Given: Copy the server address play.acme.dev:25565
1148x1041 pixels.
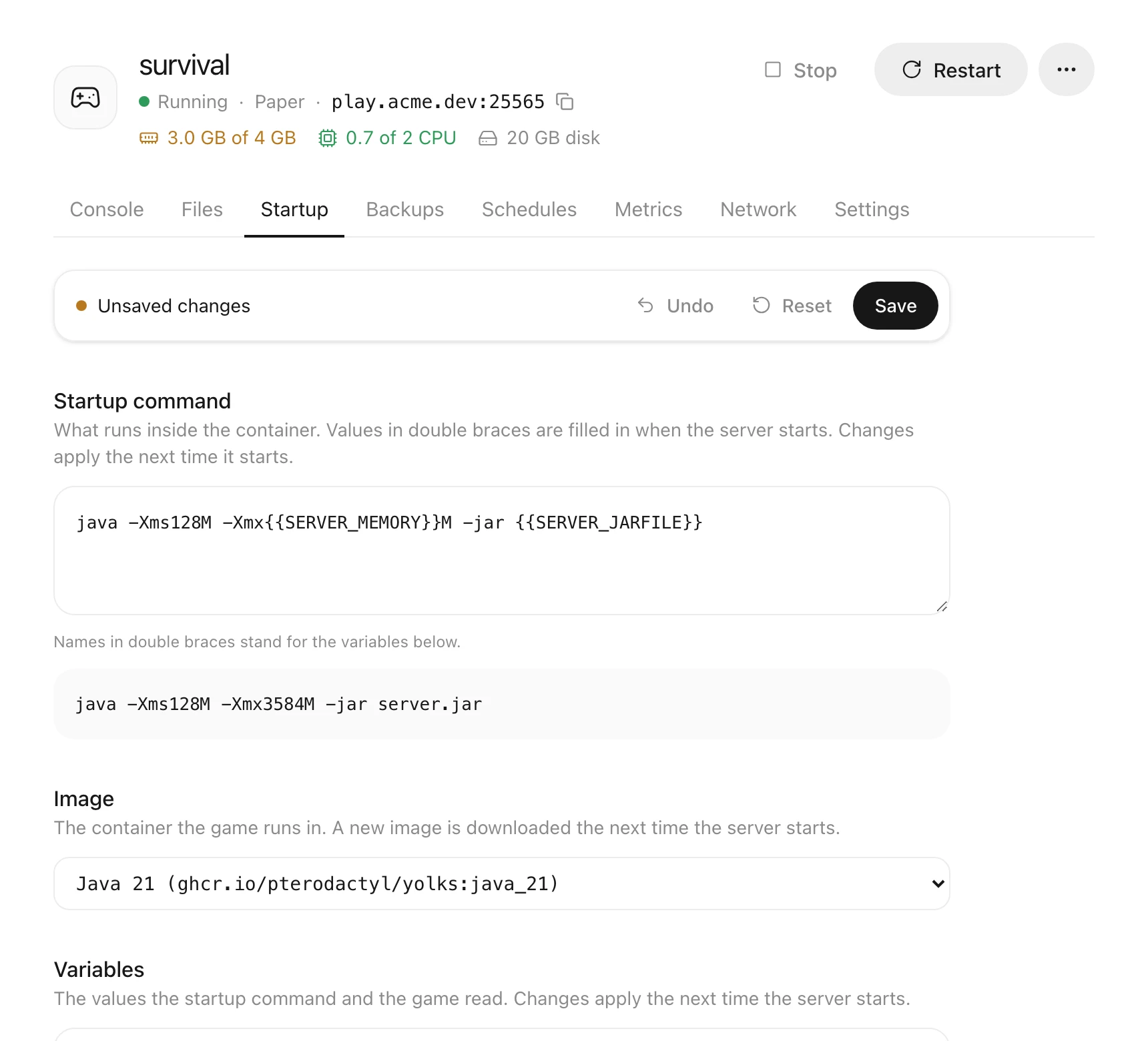Looking at the screenshot, I should 565,101.
